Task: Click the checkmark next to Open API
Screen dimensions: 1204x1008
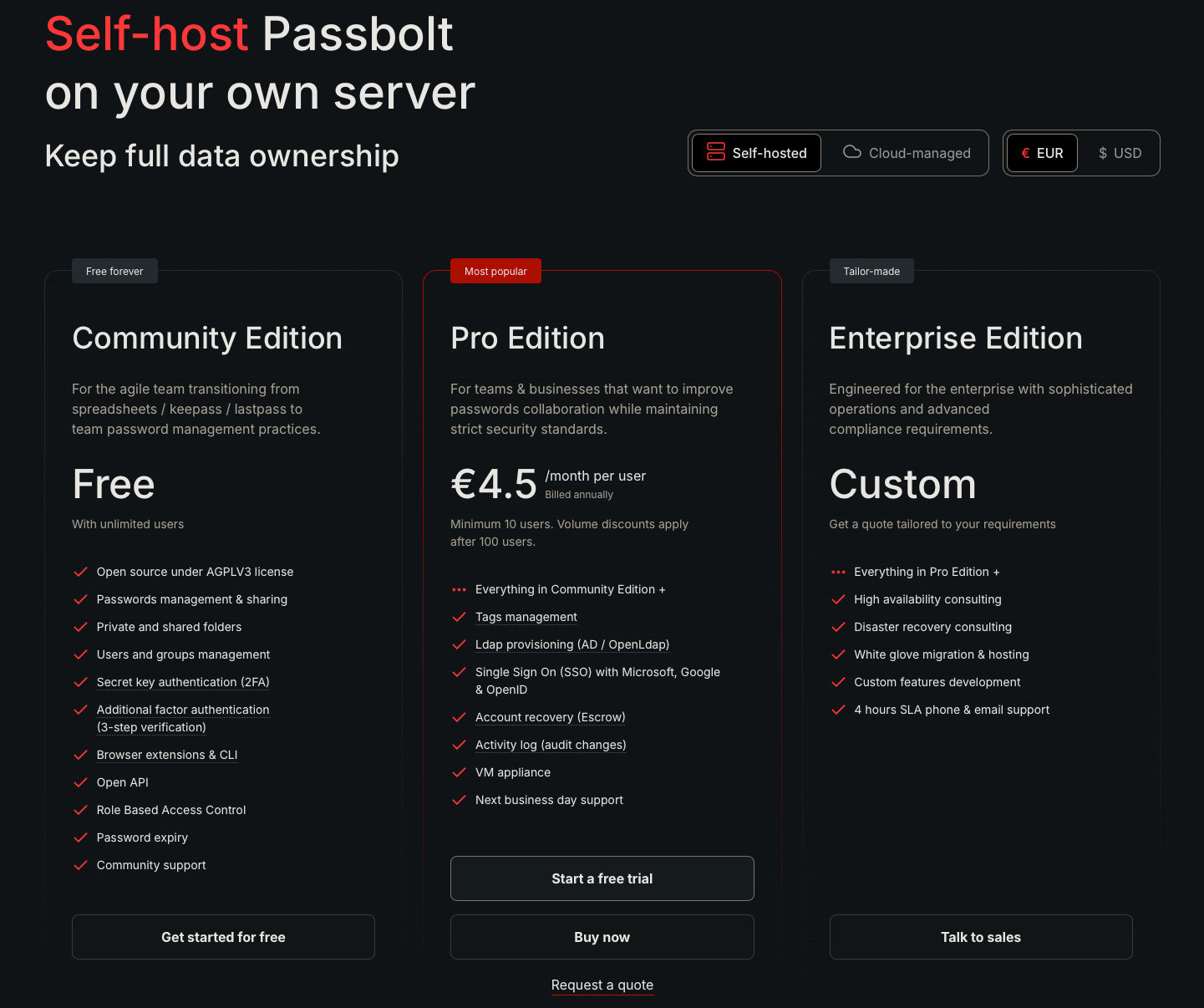Action: pyautogui.click(x=80, y=782)
